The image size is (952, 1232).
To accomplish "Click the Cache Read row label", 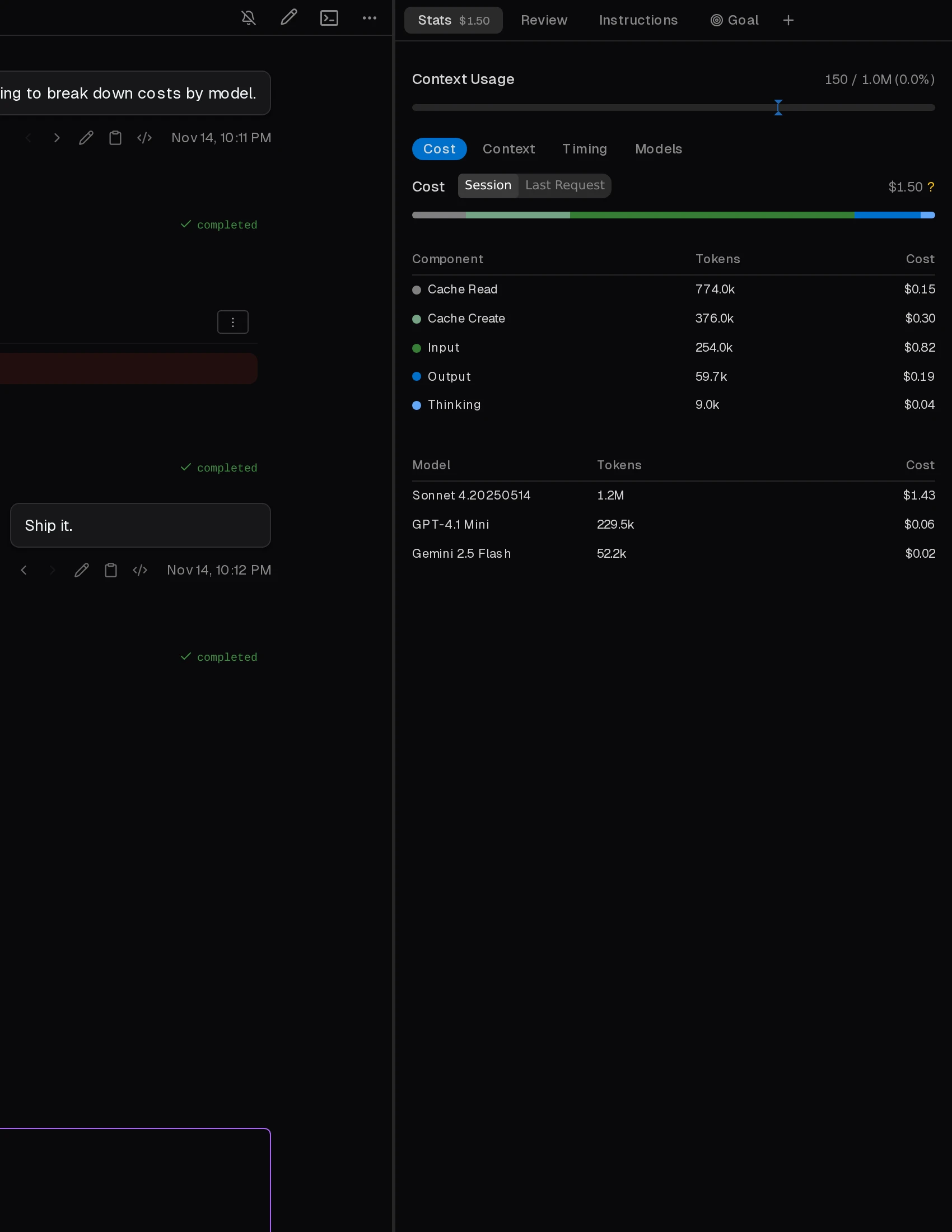I will (463, 290).
